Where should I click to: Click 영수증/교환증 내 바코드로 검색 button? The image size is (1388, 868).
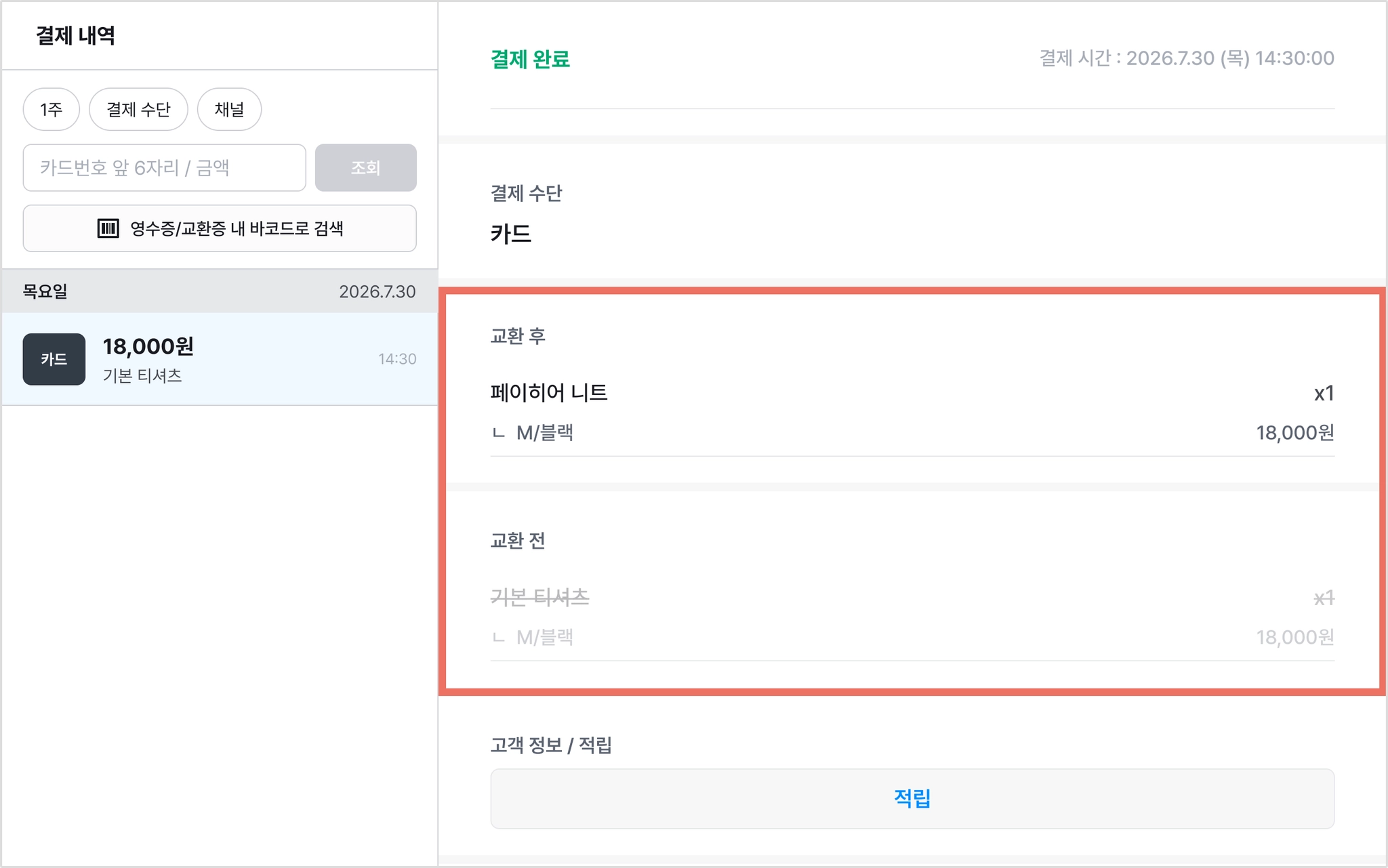click(x=220, y=228)
